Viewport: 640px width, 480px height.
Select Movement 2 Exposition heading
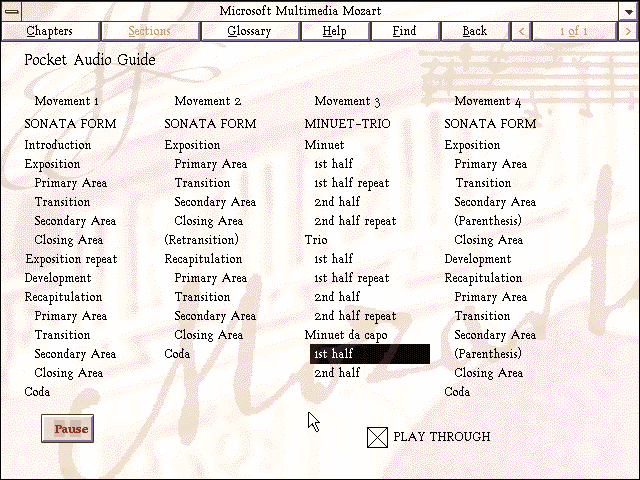click(192, 145)
